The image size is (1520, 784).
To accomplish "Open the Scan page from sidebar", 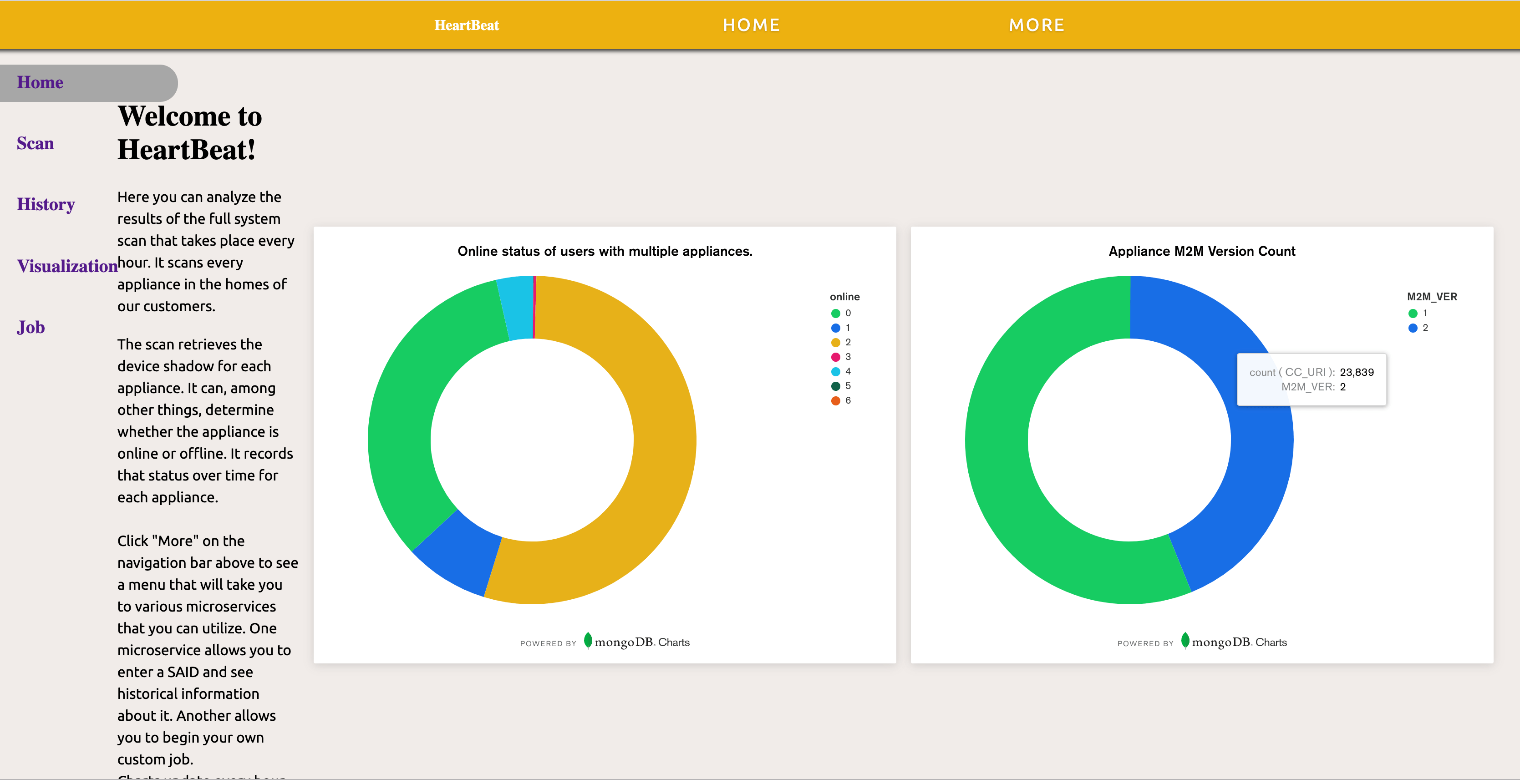I will (x=36, y=143).
